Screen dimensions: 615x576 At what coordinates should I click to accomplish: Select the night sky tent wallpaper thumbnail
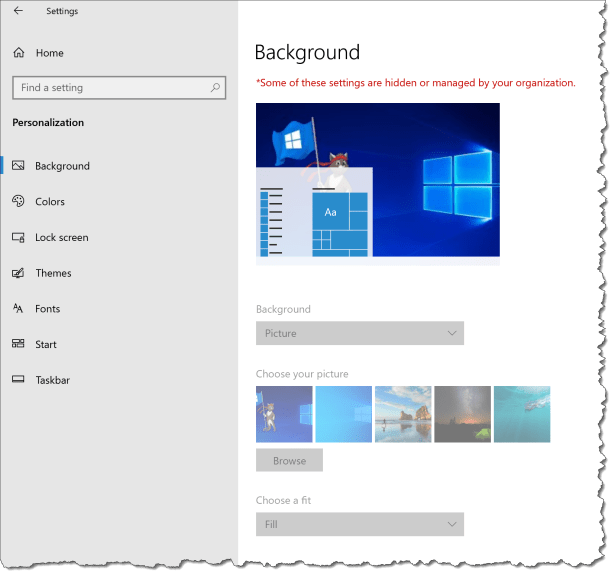[462, 414]
